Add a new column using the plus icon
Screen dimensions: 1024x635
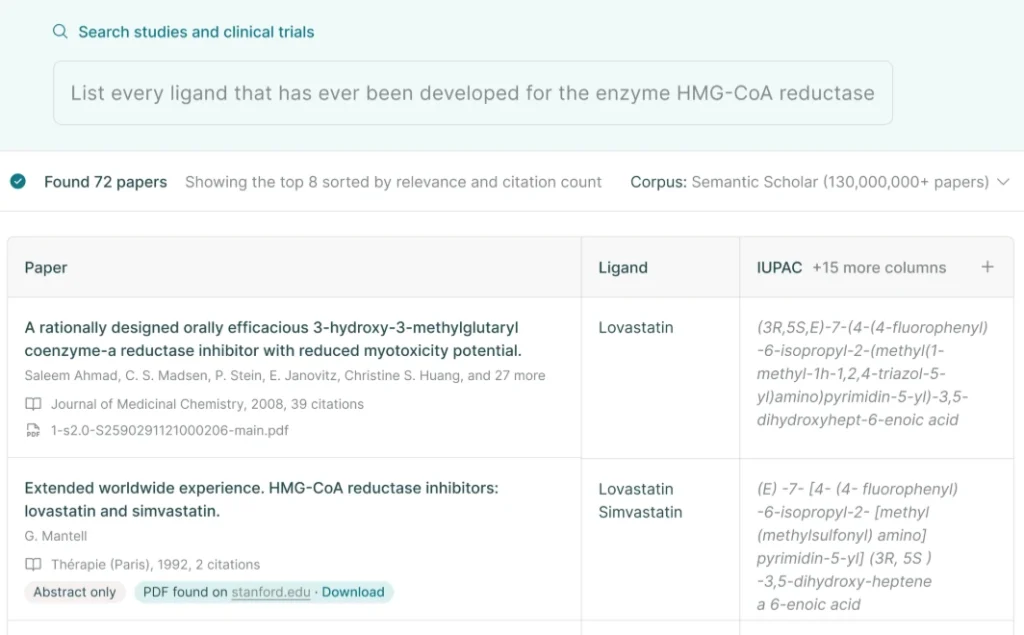(987, 267)
